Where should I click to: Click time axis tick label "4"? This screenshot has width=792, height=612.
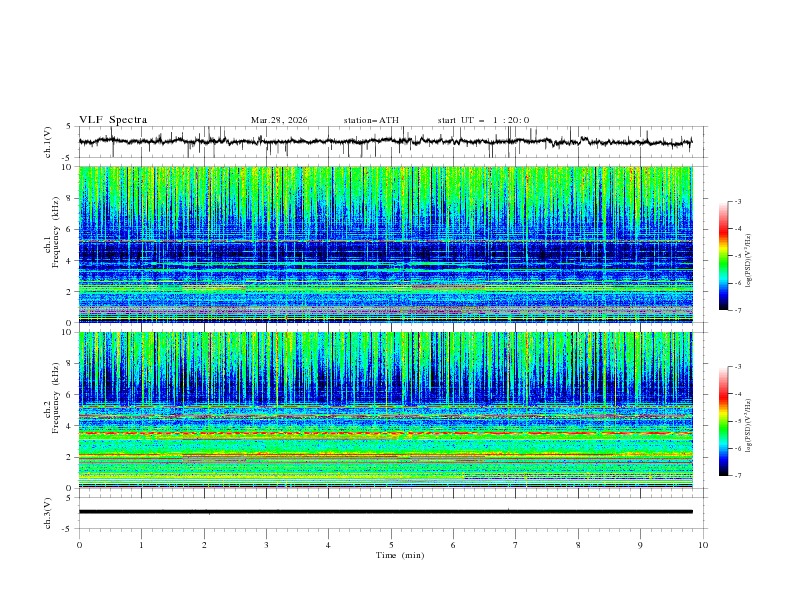328,545
